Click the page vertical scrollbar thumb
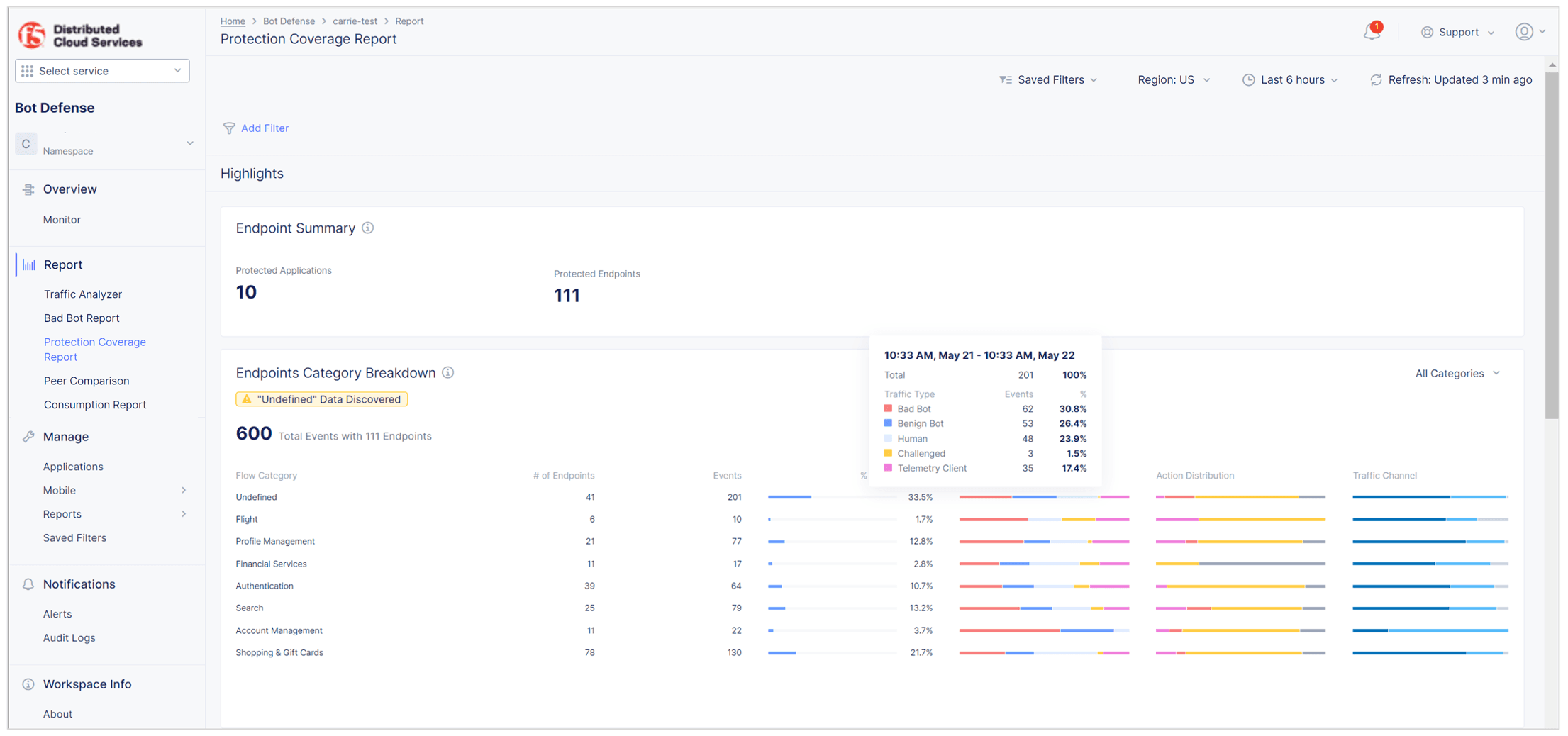 click(1552, 245)
